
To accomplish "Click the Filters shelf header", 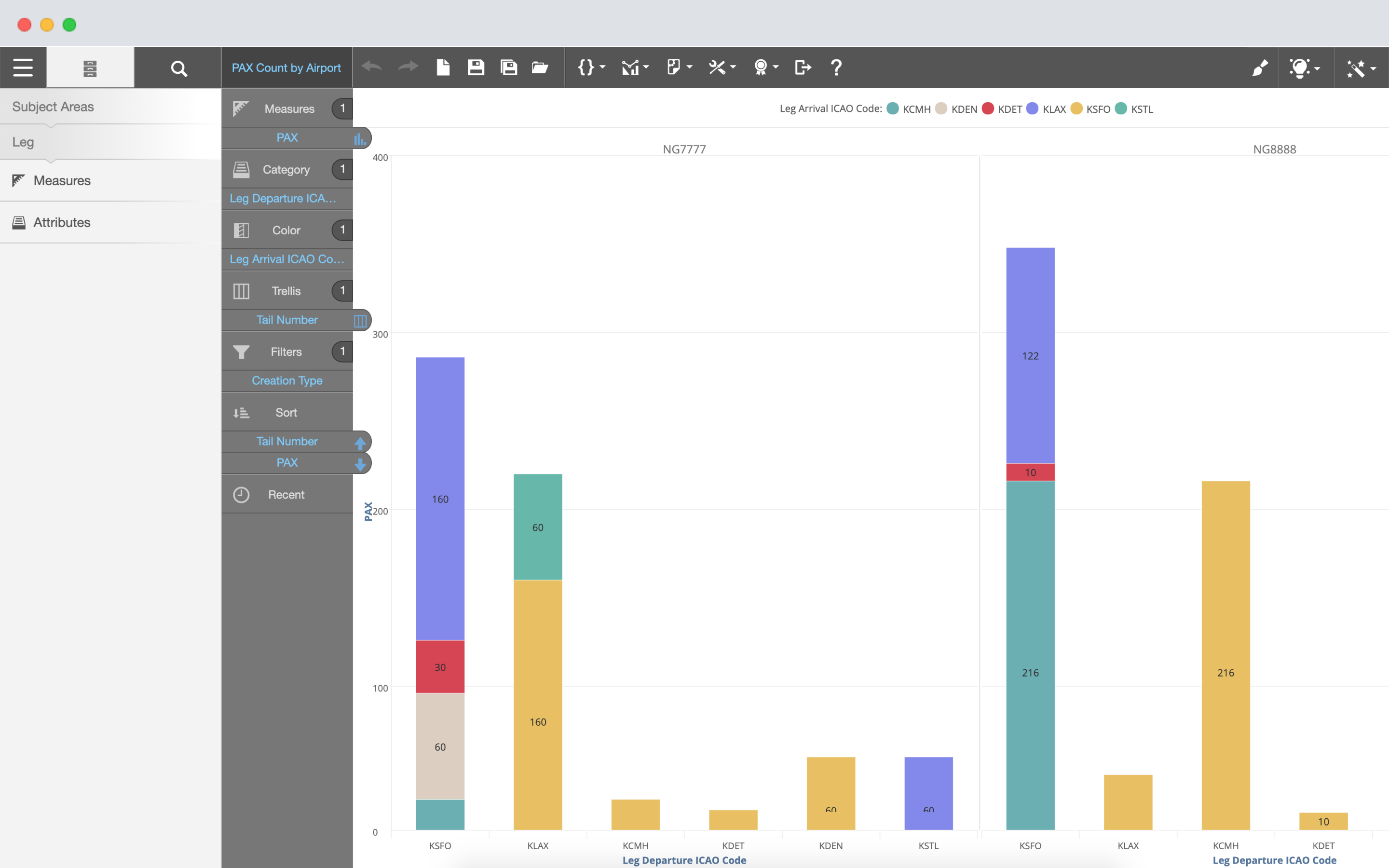I will pyautogui.click(x=287, y=352).
